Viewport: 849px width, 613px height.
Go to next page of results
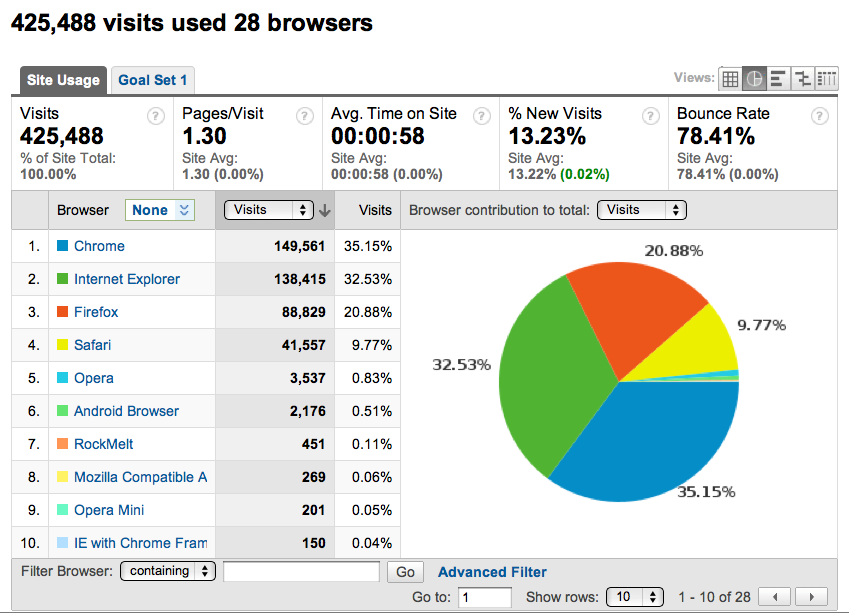[x=811, y=597]
